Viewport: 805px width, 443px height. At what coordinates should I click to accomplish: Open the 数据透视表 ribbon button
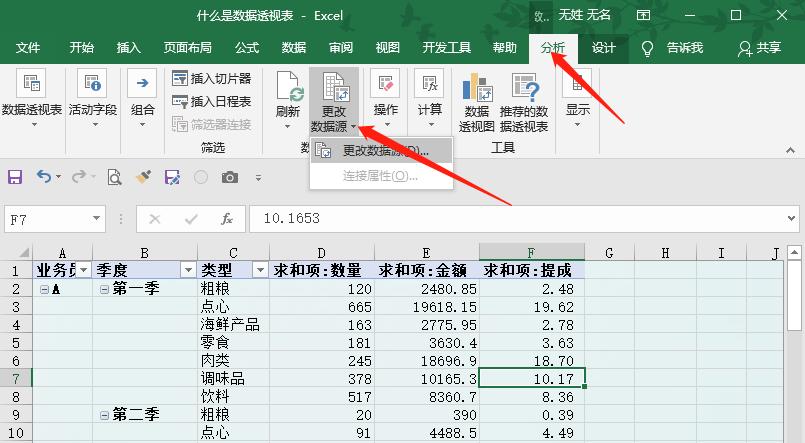point(31,98)
